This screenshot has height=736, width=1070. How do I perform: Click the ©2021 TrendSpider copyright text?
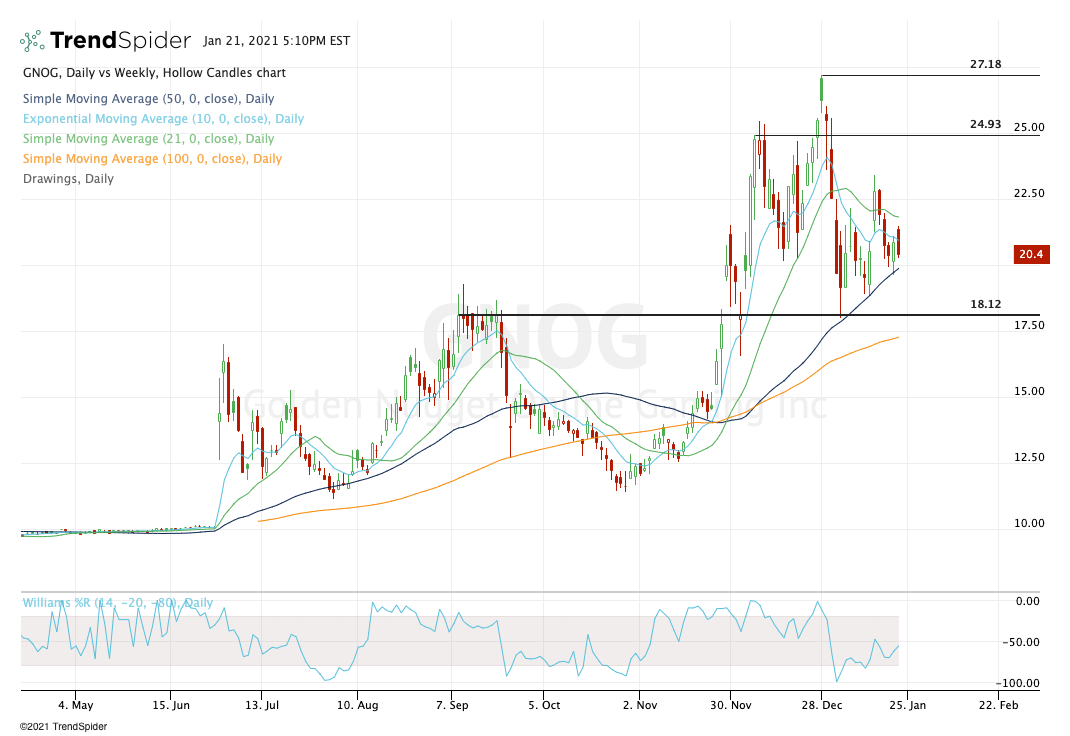click(x=62, y=727)
